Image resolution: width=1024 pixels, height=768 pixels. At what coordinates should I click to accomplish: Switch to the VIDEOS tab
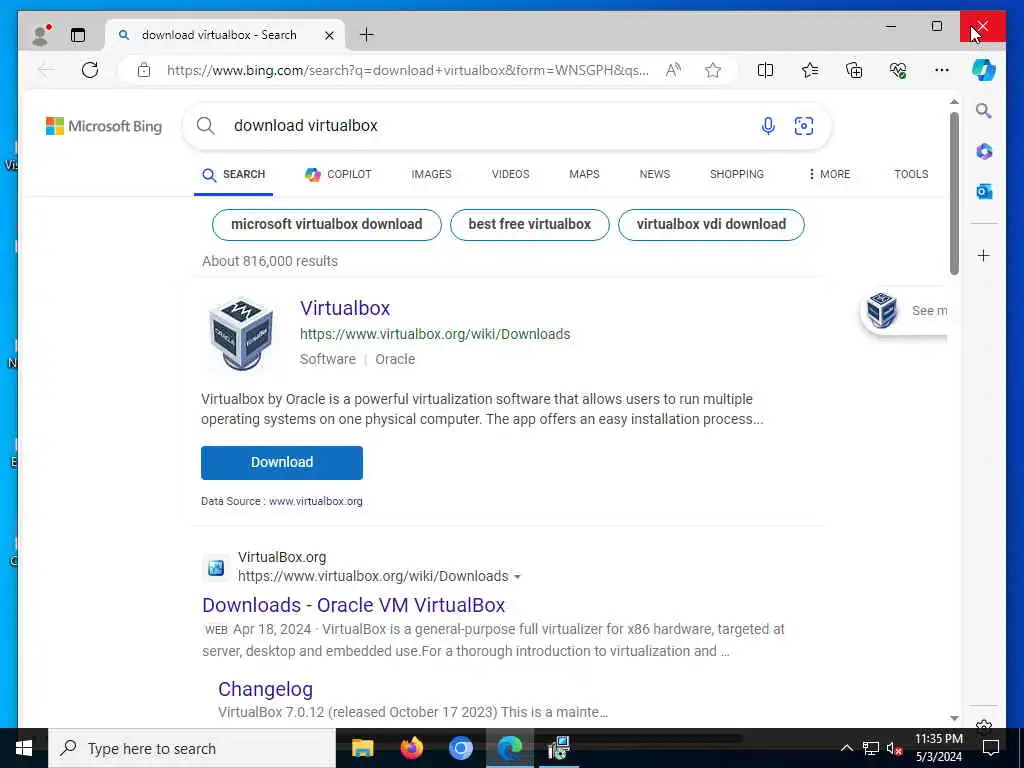[x=510, y=174]
